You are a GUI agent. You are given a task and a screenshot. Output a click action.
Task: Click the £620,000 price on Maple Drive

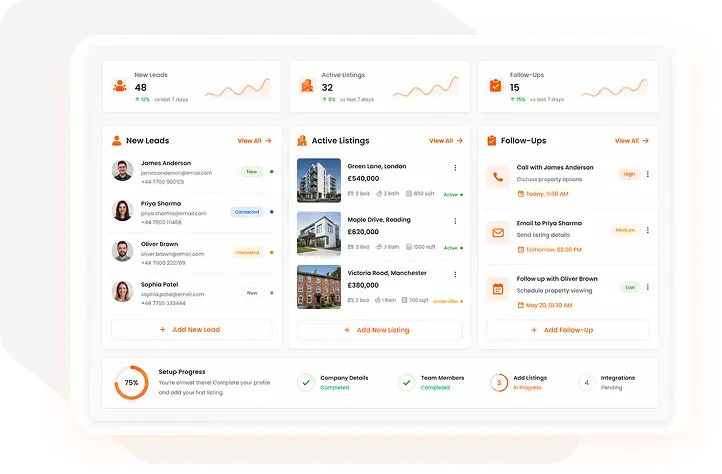click(x=363, y=232)
